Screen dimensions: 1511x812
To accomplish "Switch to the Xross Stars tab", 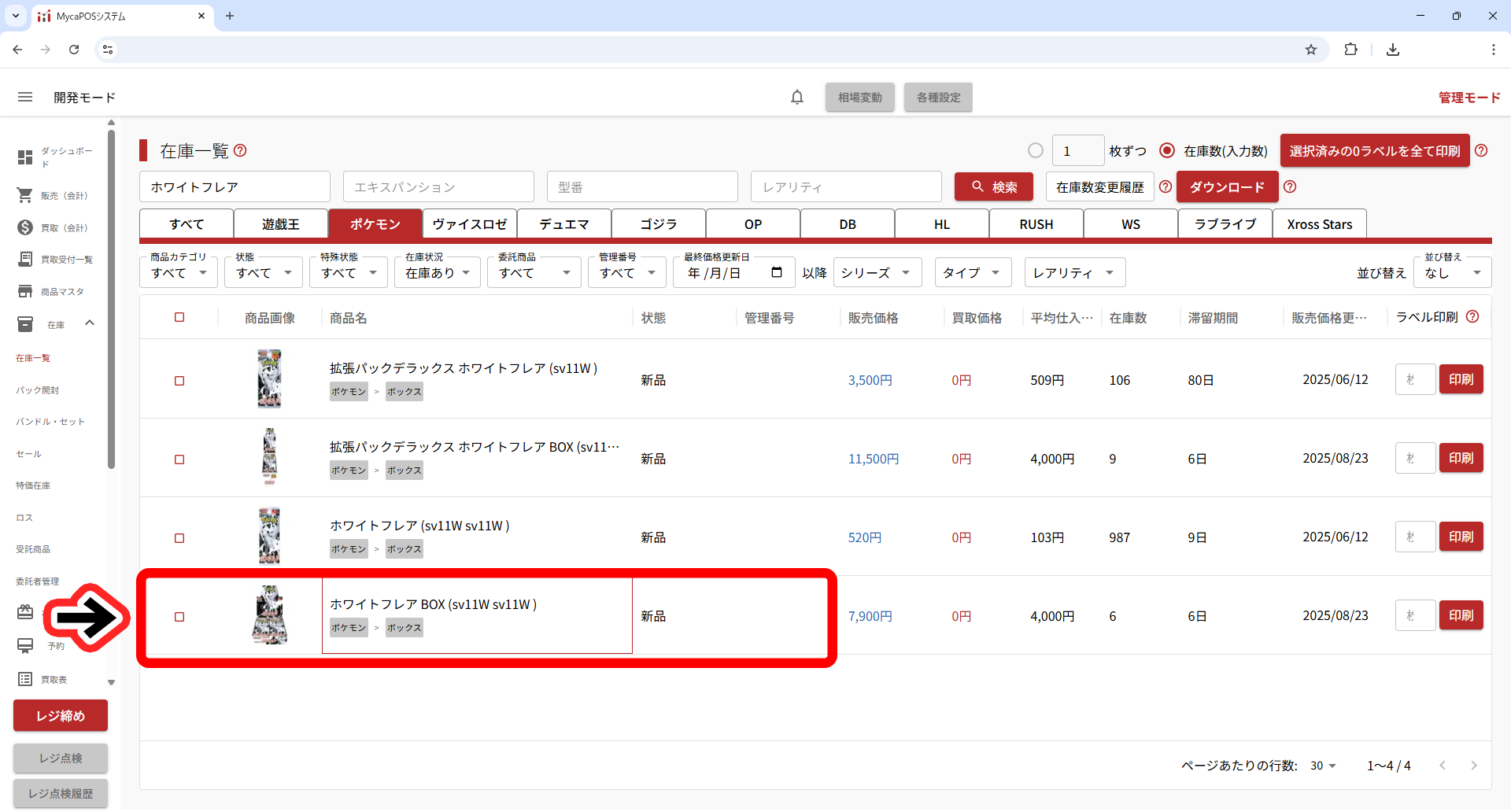I will (x=1319, y=224).
